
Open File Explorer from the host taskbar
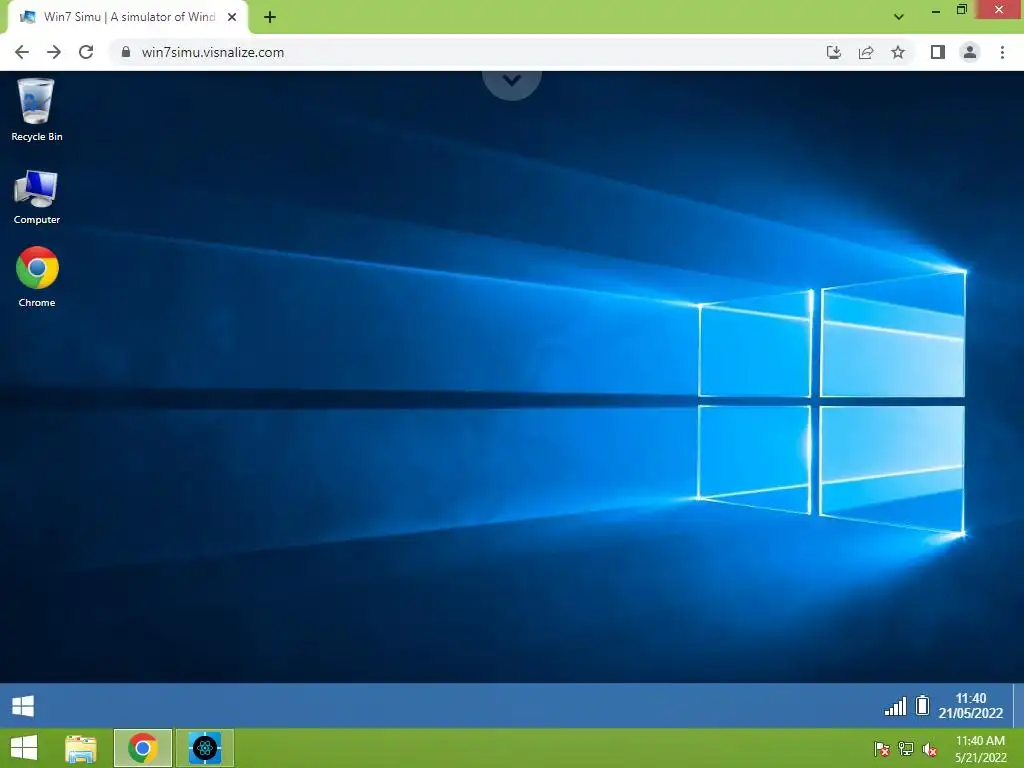[x=81, y=748]
